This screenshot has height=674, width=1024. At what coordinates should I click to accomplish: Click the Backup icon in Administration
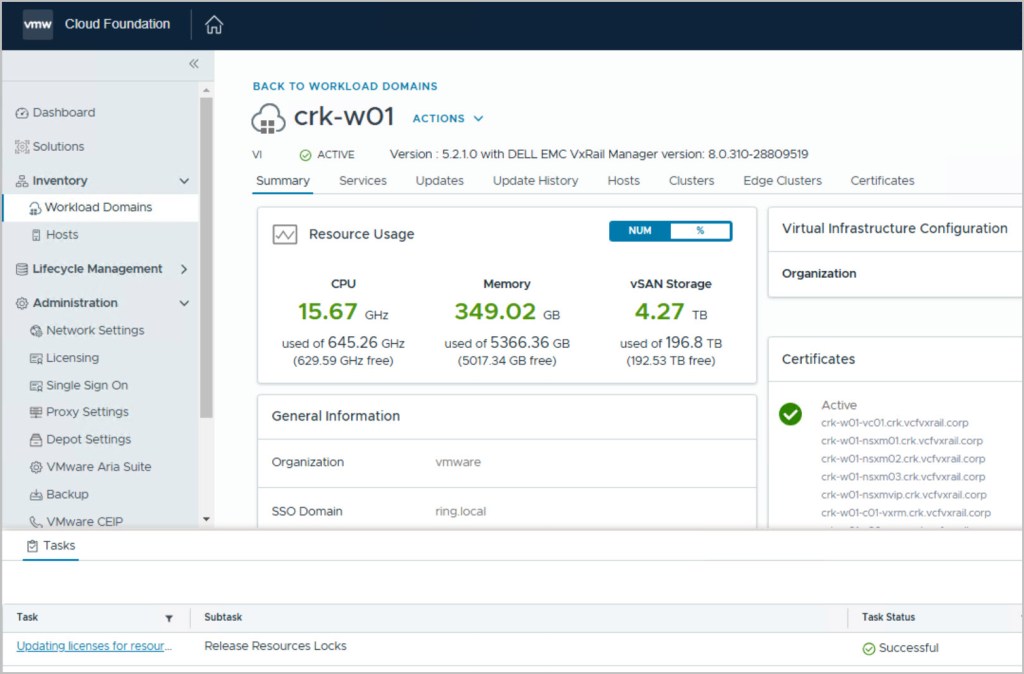pyautogui.click(x=36, y=495)
